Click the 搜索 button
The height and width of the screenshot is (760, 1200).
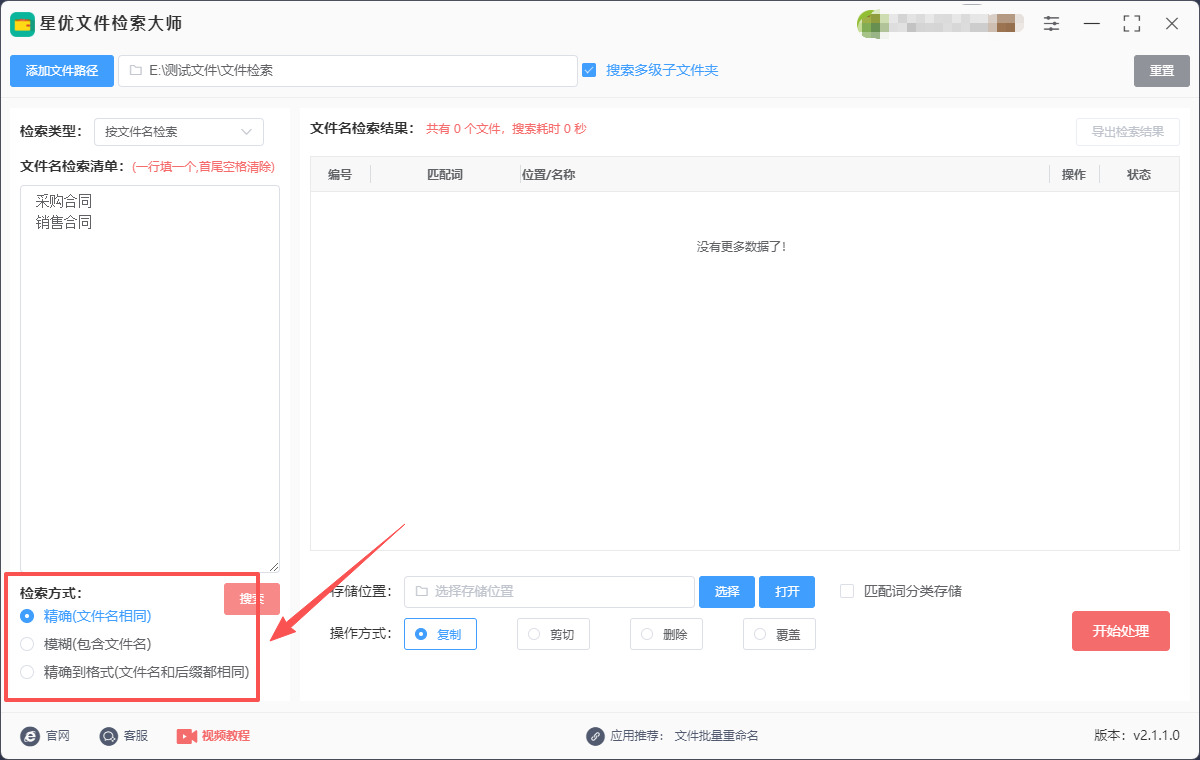point(252,599)
